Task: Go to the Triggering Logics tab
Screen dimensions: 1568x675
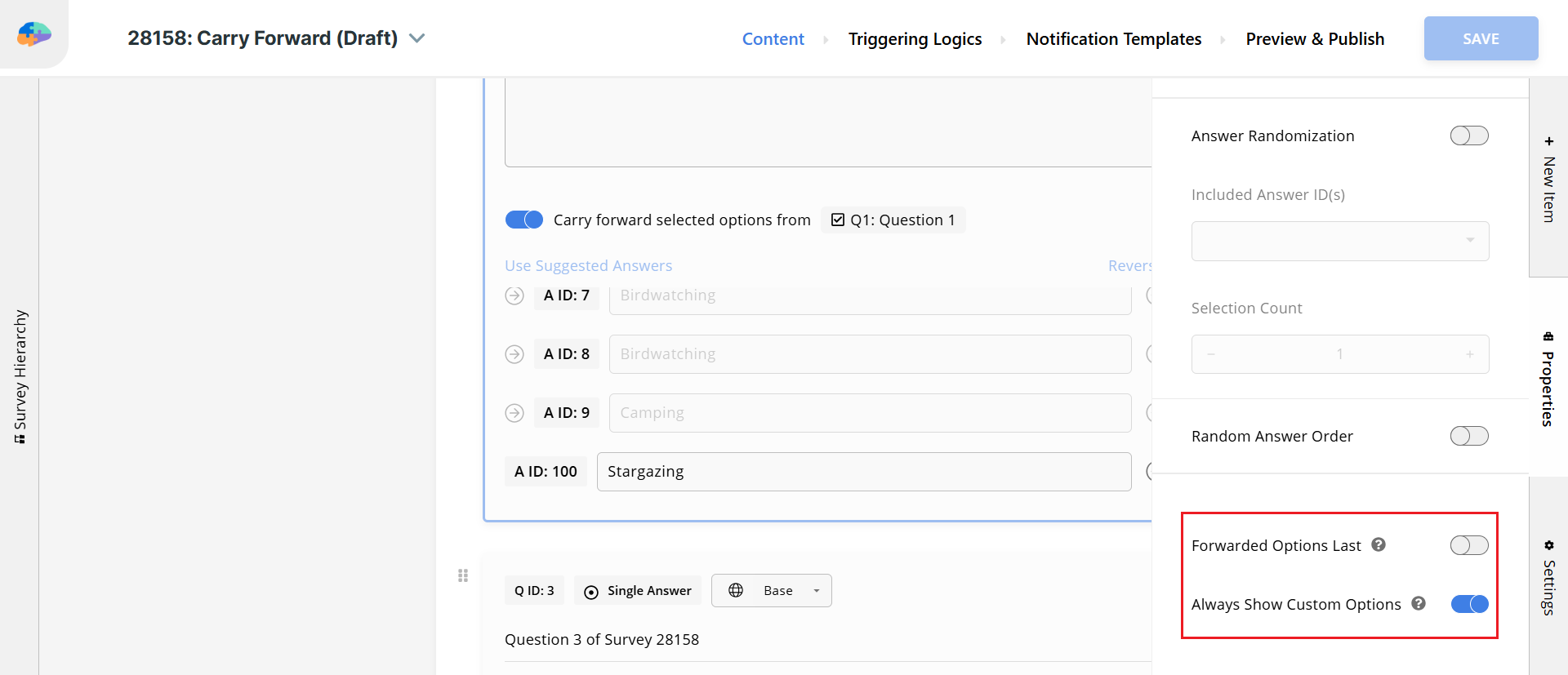Action: click(915, 39)
